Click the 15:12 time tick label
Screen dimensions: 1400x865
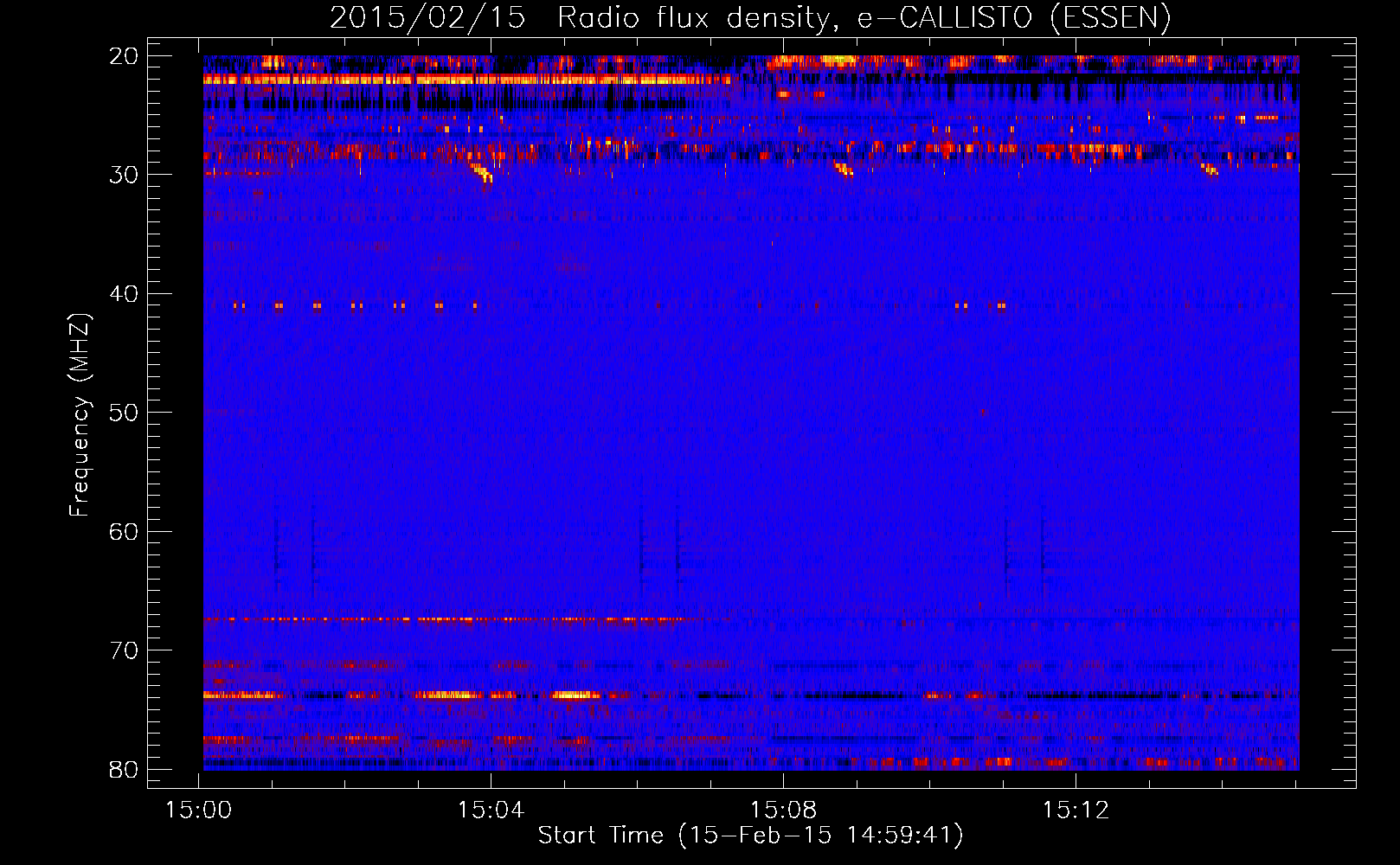pos(1076,811)
